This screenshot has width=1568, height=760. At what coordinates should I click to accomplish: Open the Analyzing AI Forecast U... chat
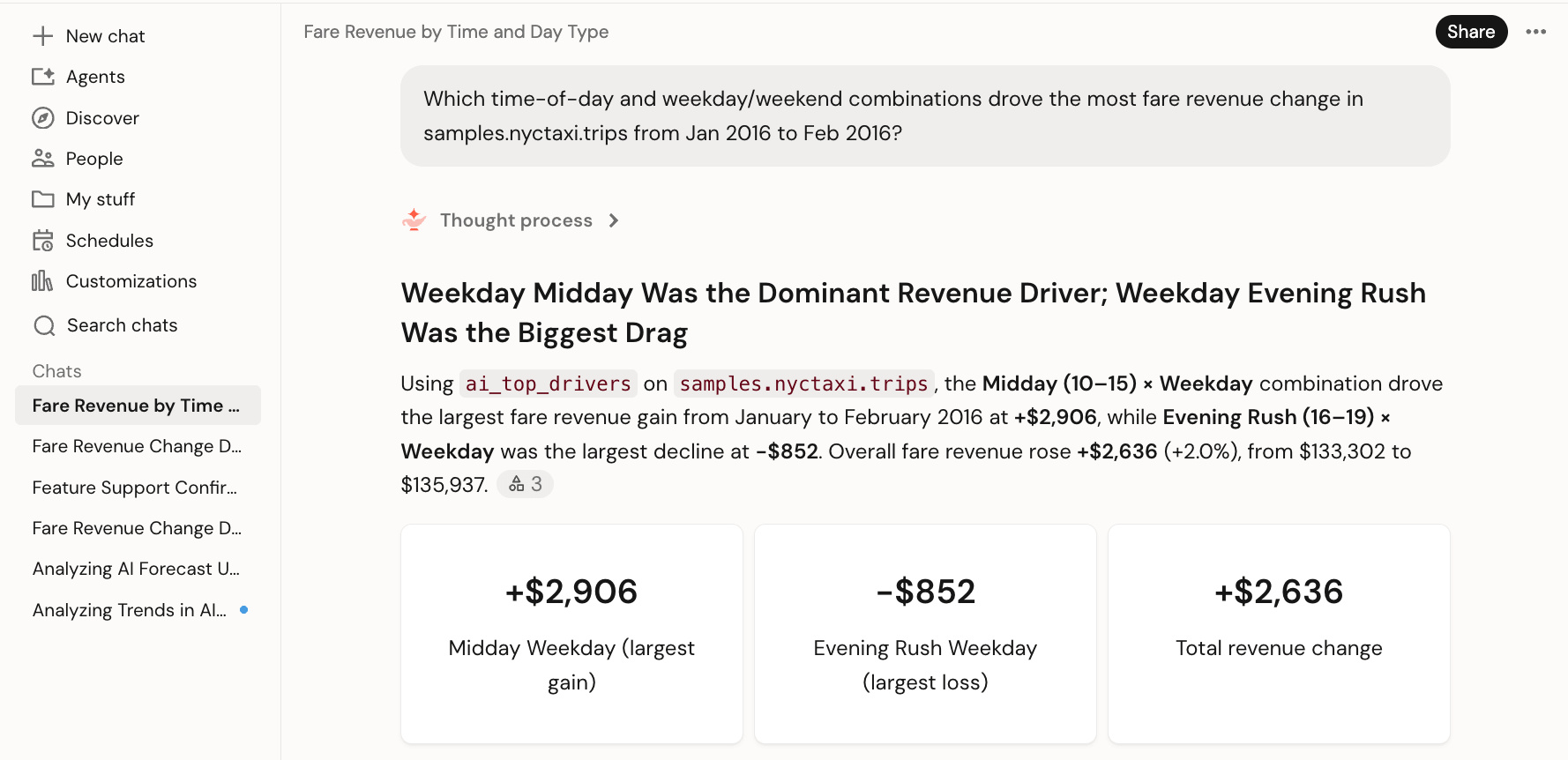pos(138,569)
